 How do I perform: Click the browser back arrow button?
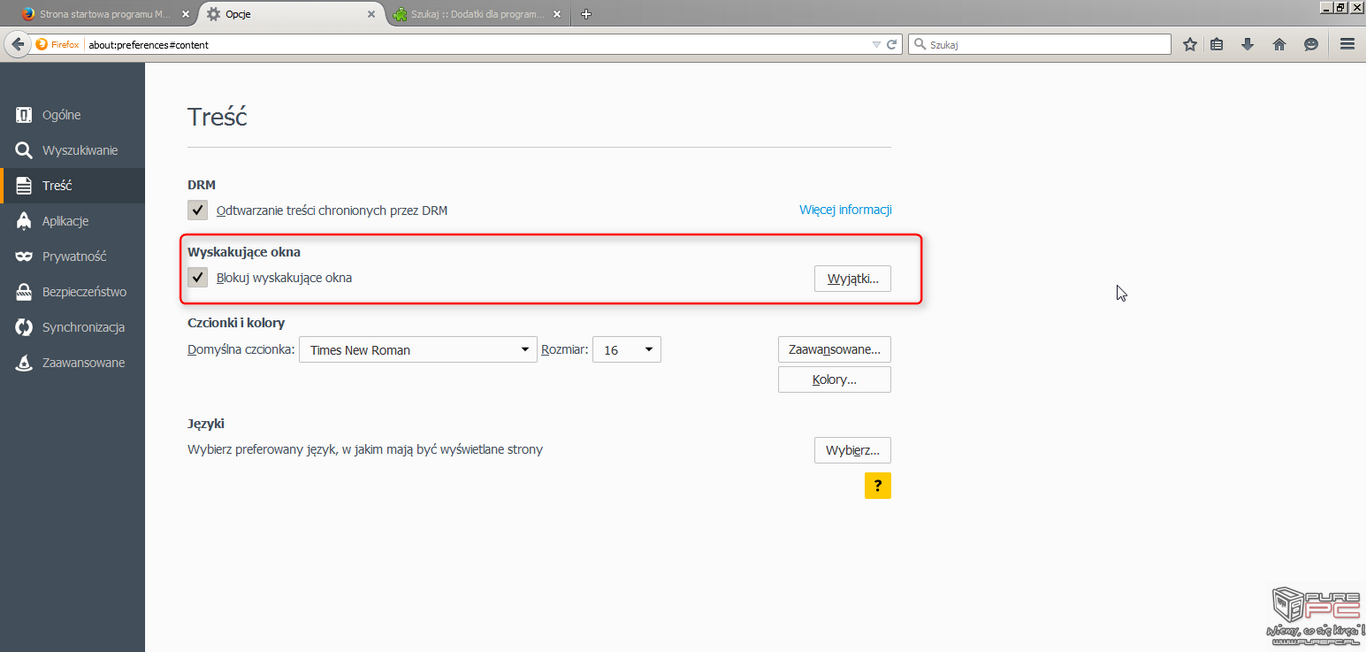(17, 44)
